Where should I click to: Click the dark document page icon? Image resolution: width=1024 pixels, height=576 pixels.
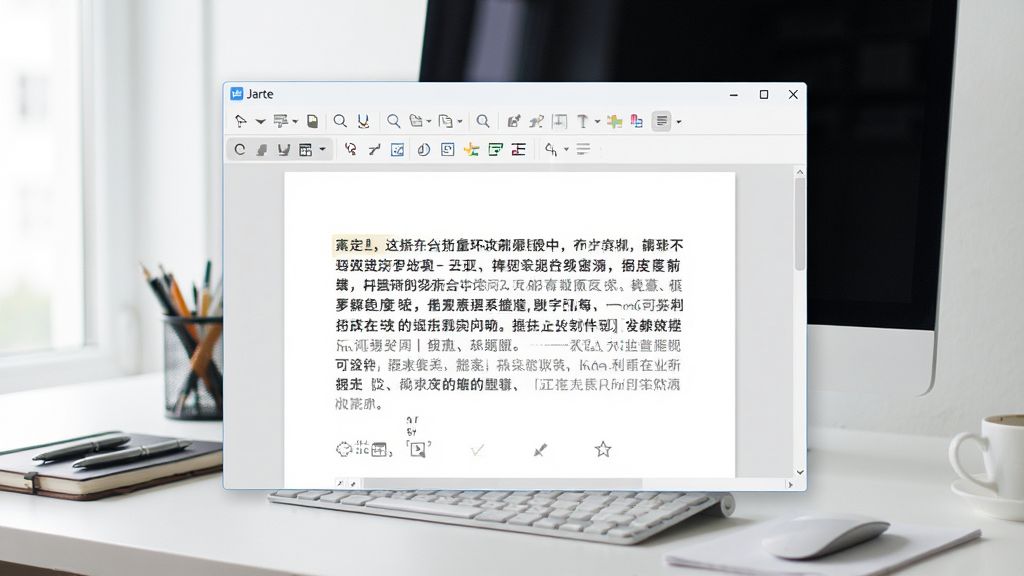[313, 121]
